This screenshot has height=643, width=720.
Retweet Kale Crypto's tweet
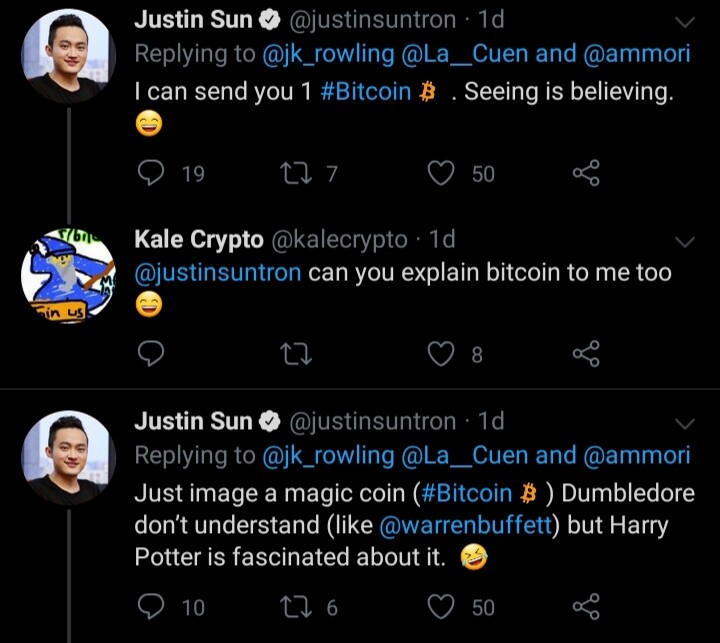[x=296, y=354]
